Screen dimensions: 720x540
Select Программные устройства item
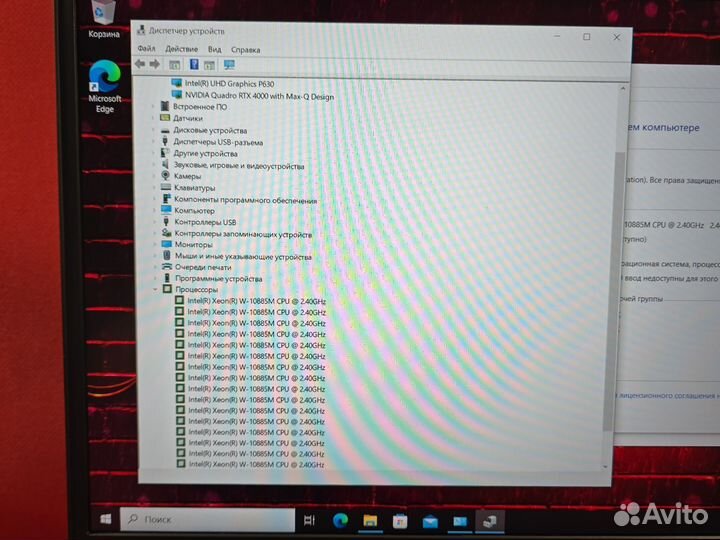(219, 279)
